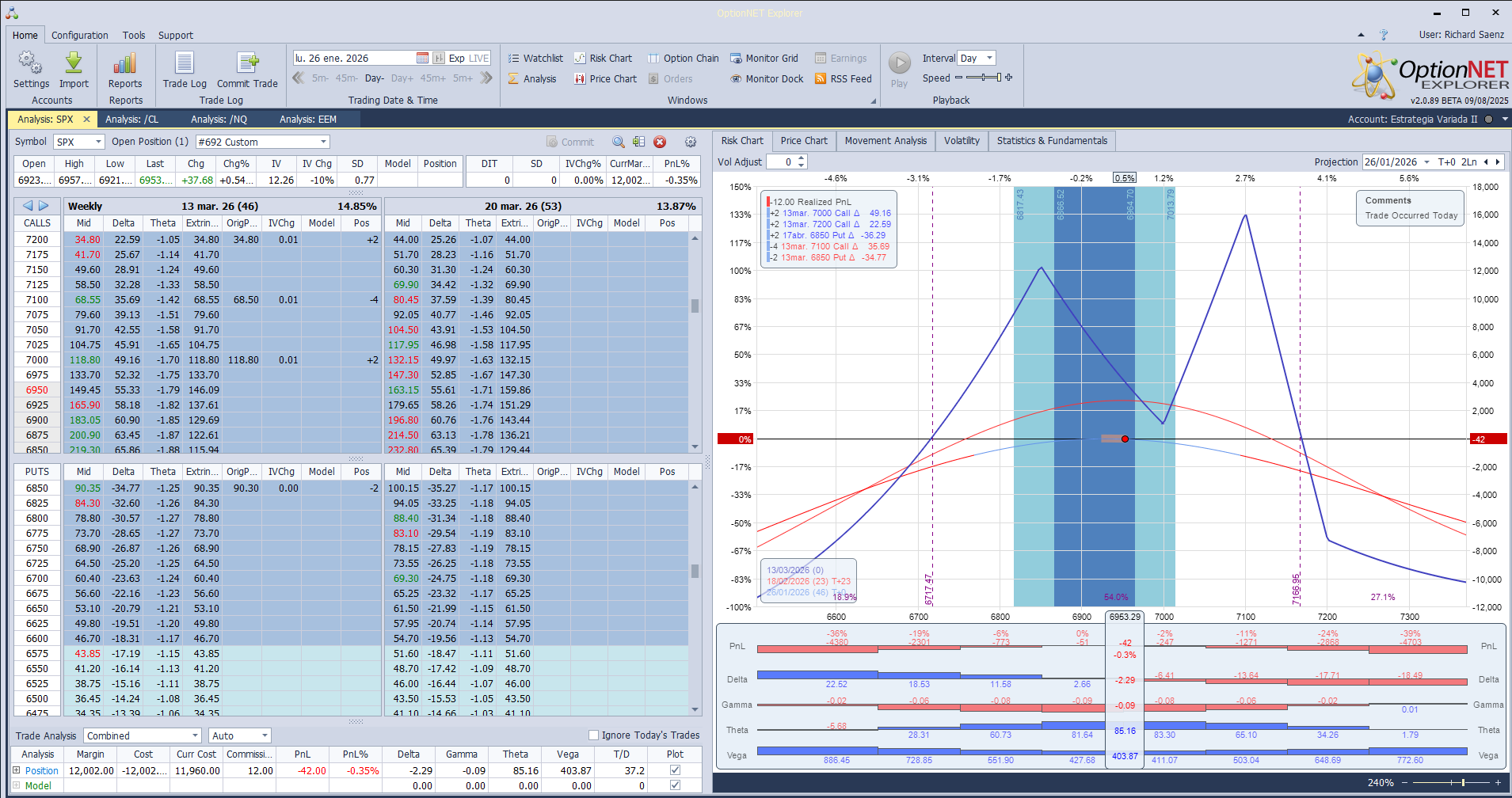Expand the Windows group dialog launcher
1512x798 pixels.
(x=874, y=101)
